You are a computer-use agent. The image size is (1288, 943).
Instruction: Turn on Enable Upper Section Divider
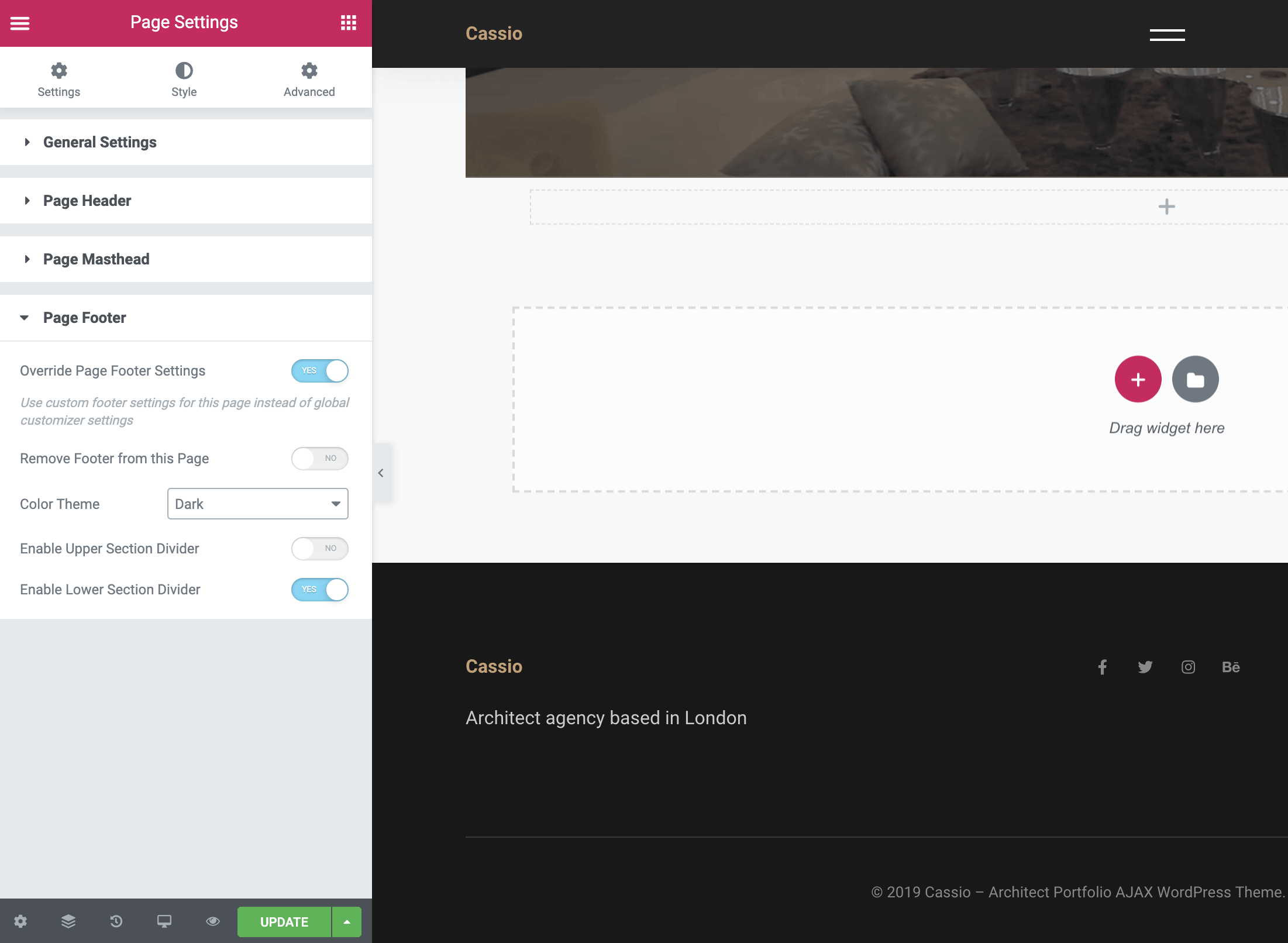pyautogui.click(x=320, y=549)
